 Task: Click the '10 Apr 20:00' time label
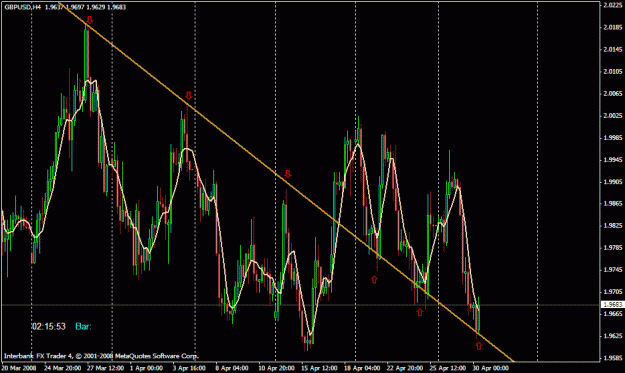[276, 368]
